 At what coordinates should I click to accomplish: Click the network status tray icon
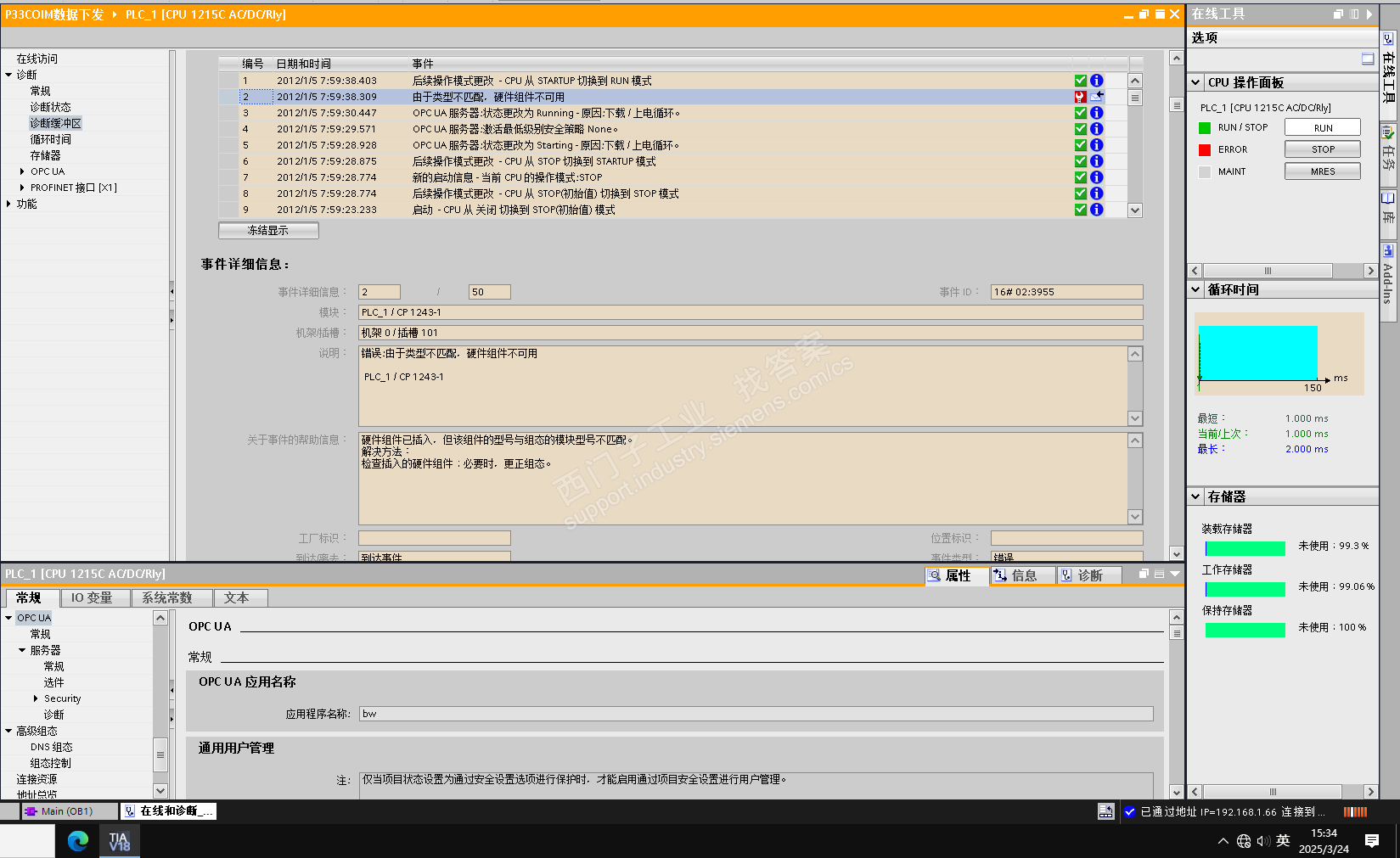coord(1244,841)
